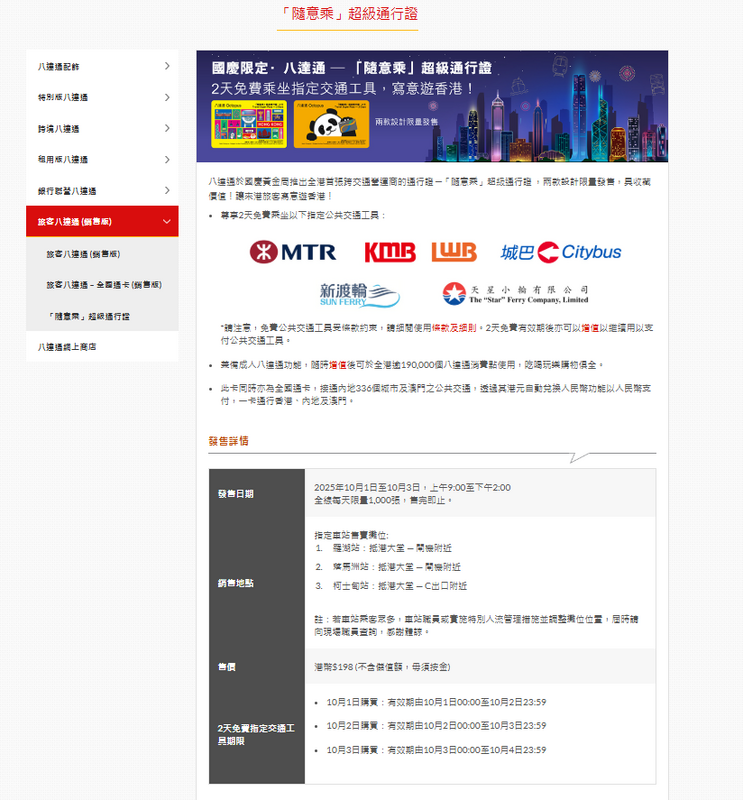Click the 城巴 Citybus logo
The height and width of the screenshot is (800, 743).
coord(561,252)
